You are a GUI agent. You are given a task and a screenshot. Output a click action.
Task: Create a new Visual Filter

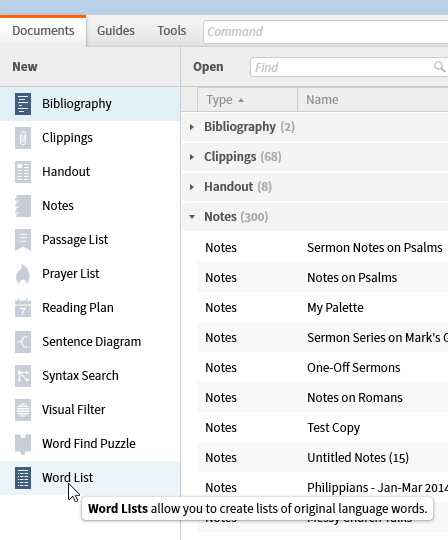(x=90, y=410)
